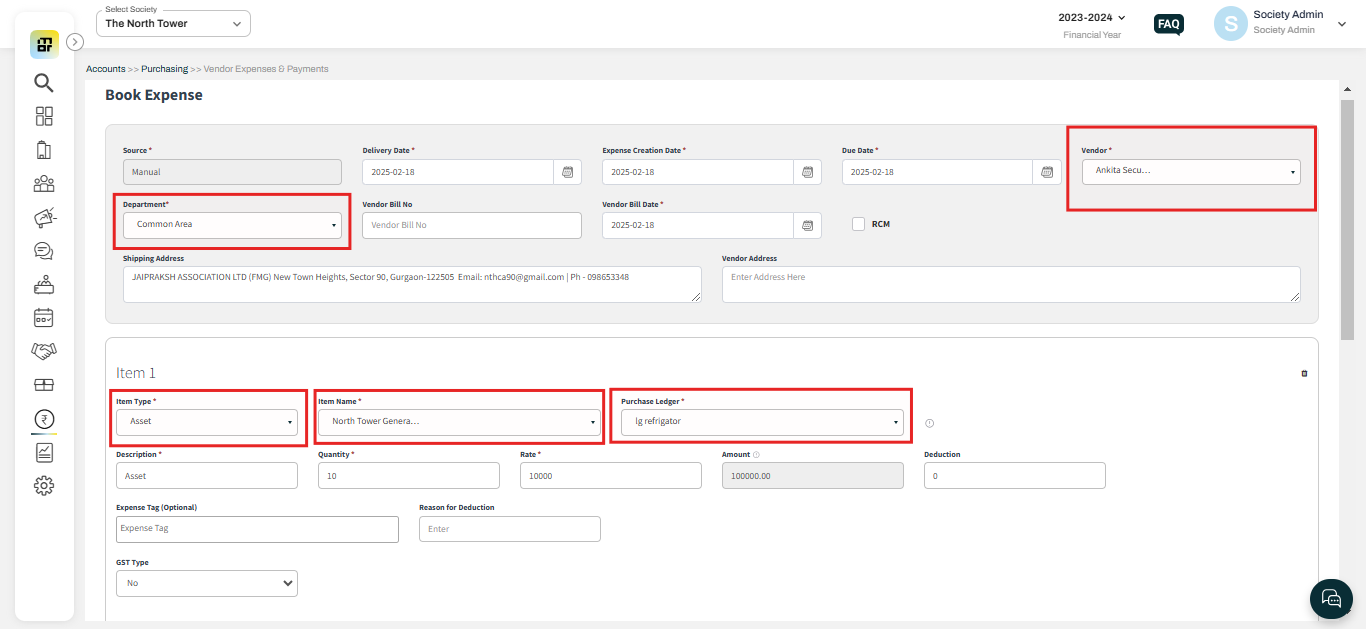Open the Department dropdown
The image size is (1366, 629).
[x=232, y=225]
